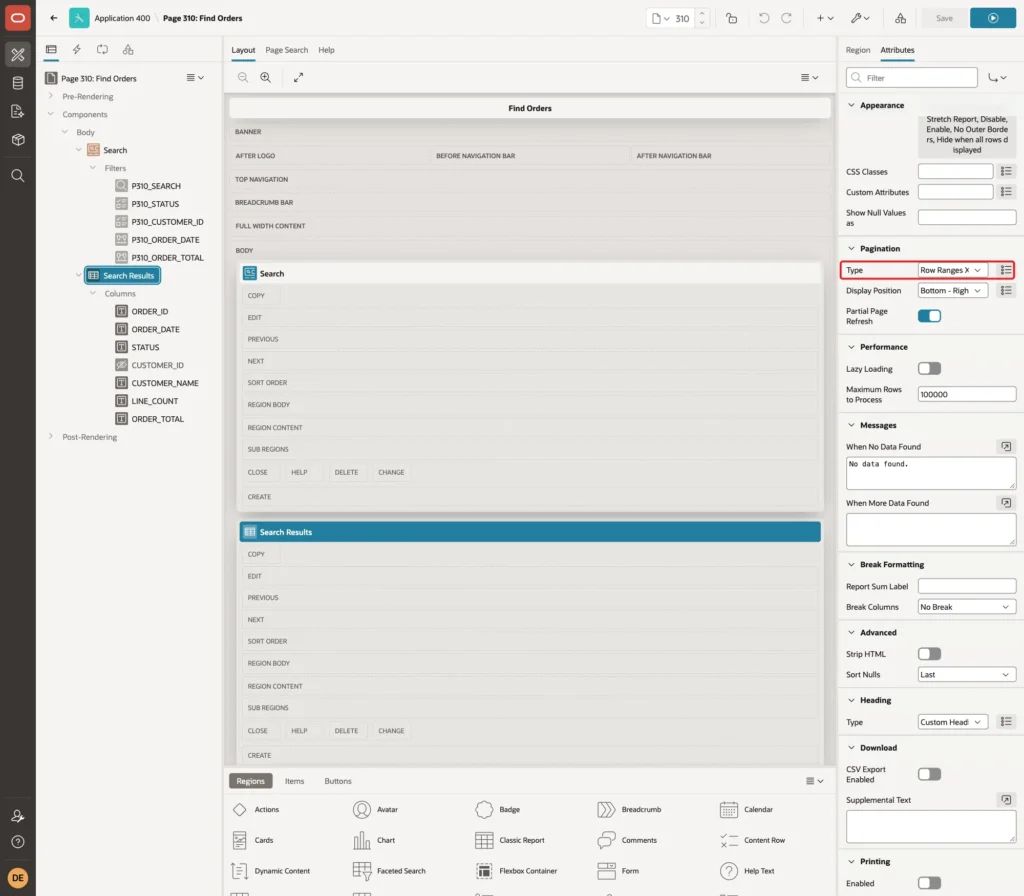Switch to the Region tab

point(857,50)
